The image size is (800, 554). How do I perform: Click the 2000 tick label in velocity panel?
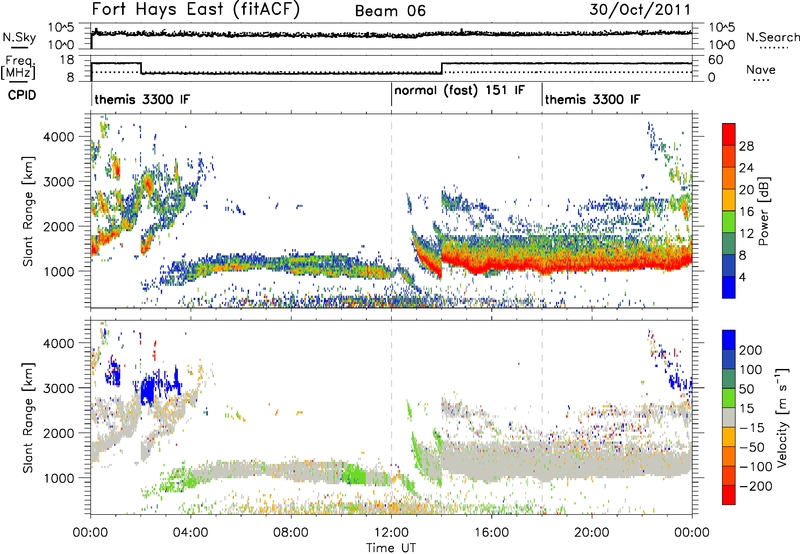[x=59, y=433]
